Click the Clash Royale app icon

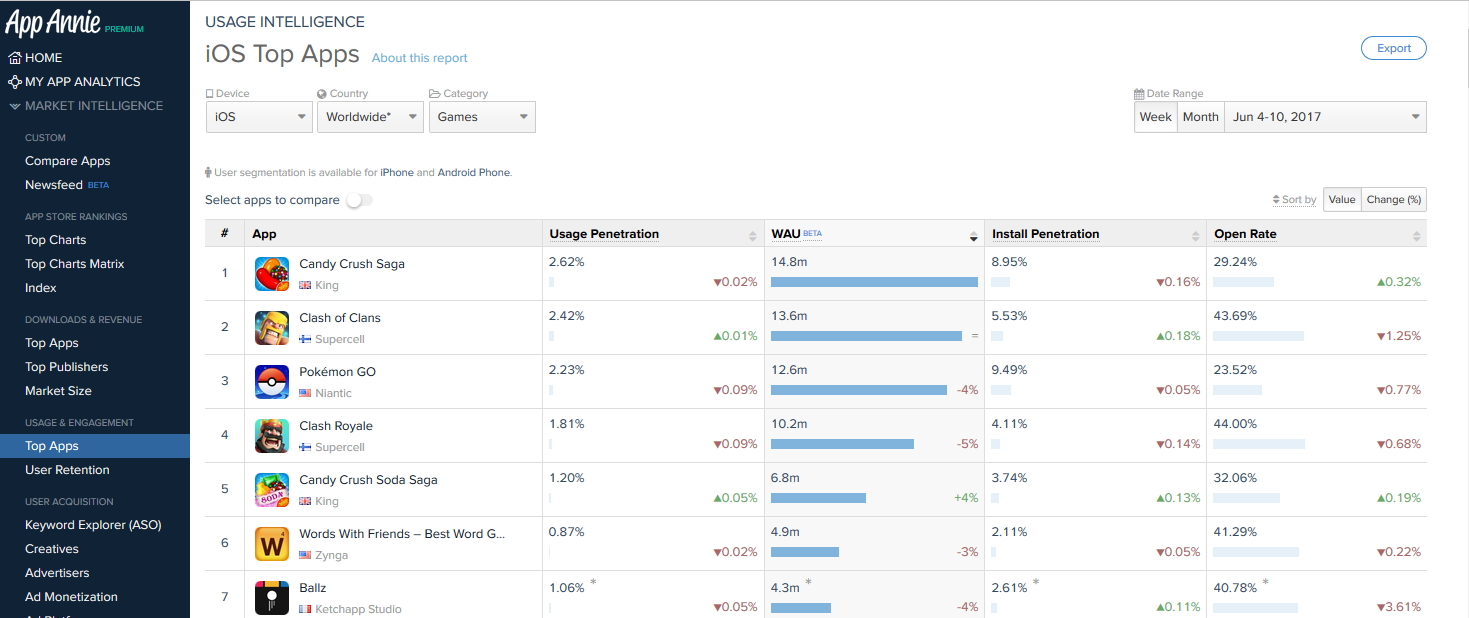tap(272, 436)
